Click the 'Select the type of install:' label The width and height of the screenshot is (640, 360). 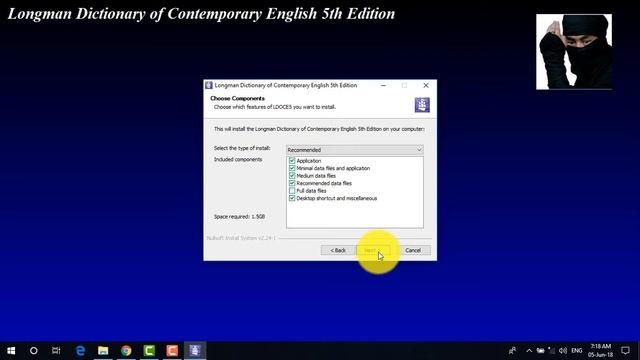(x=242, y=148)
